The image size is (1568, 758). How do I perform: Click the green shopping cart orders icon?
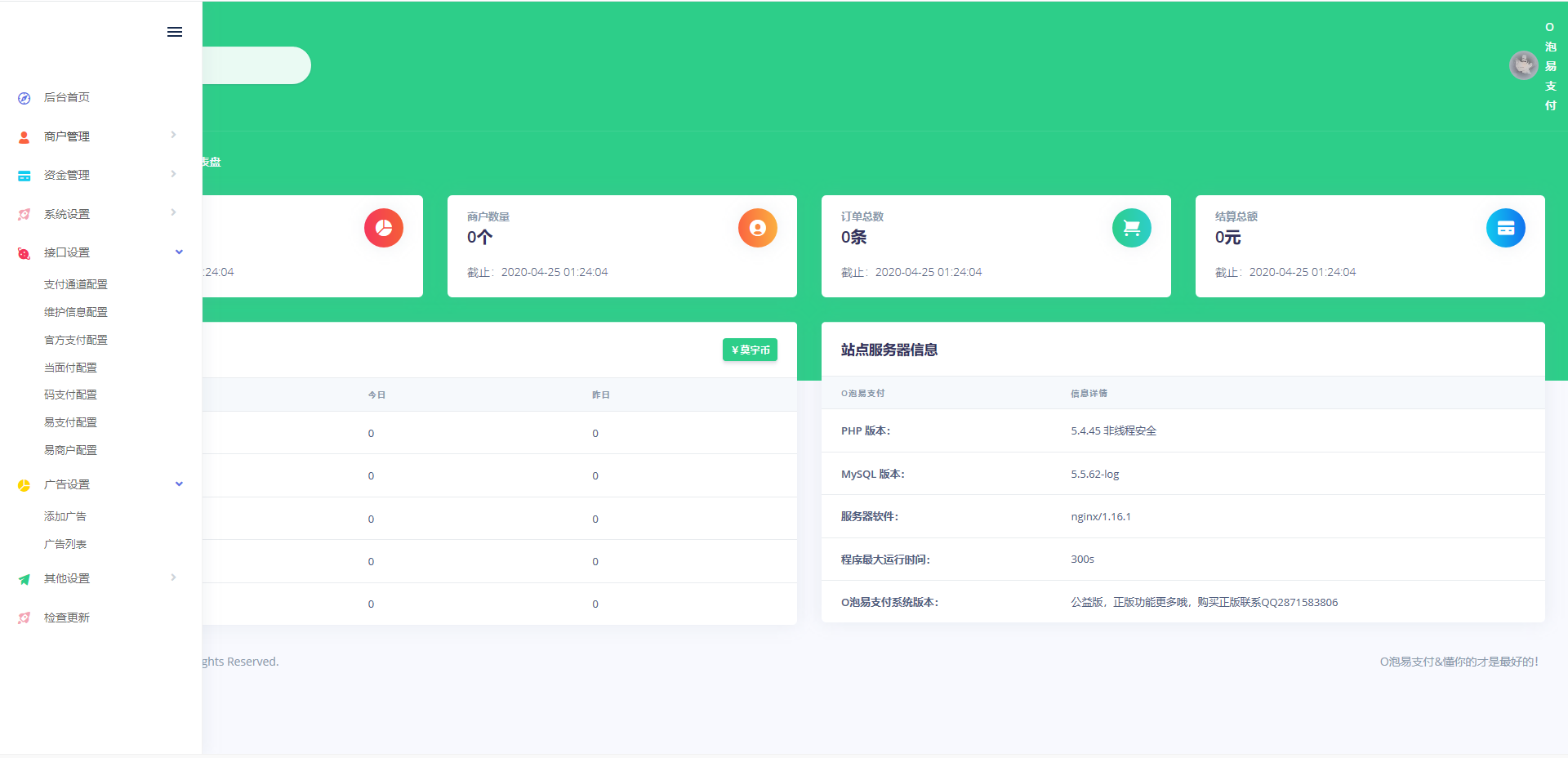tap(1132, 228)
